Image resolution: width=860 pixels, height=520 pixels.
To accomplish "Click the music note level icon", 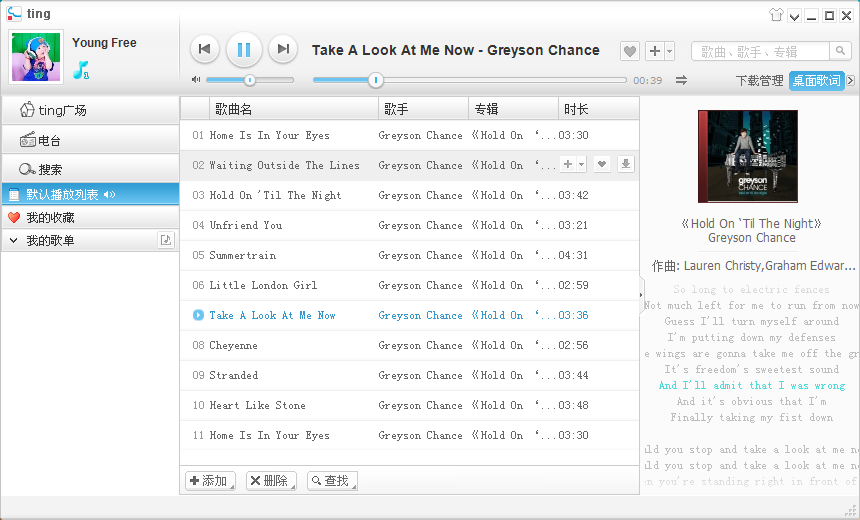I will tap(81, 70).
